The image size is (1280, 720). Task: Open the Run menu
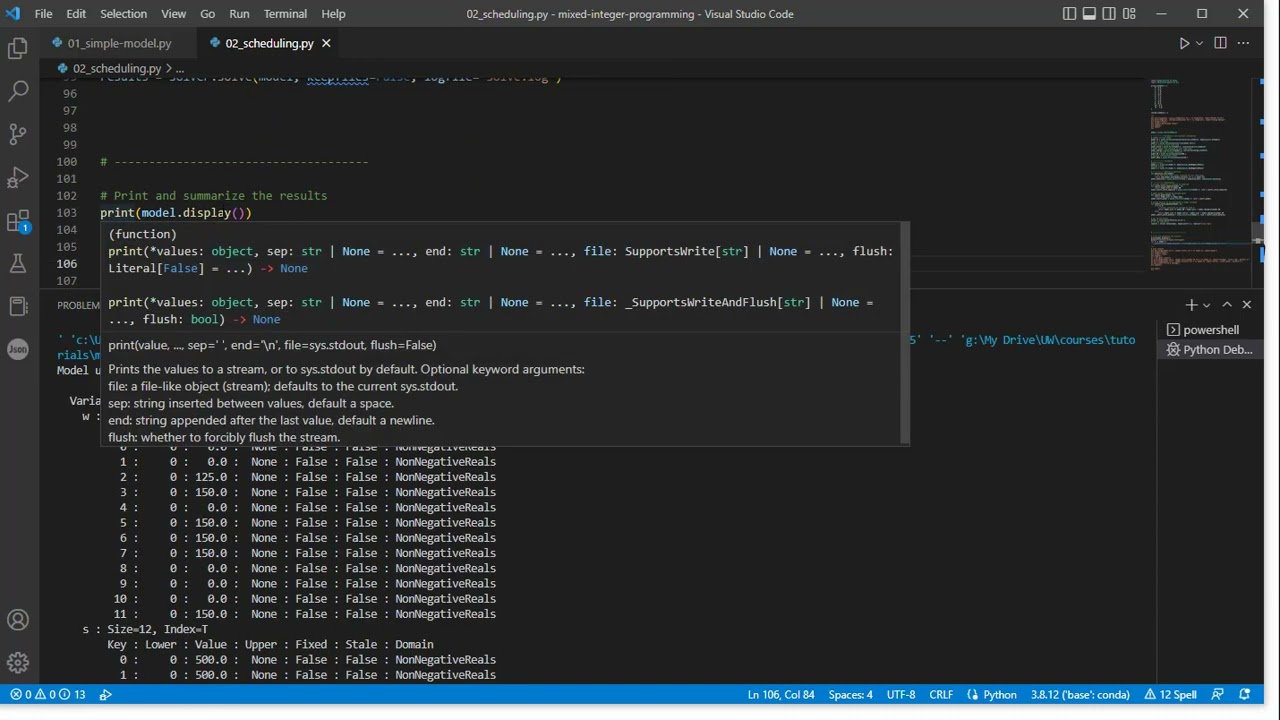pyautogui.click(x=239, y=14)
